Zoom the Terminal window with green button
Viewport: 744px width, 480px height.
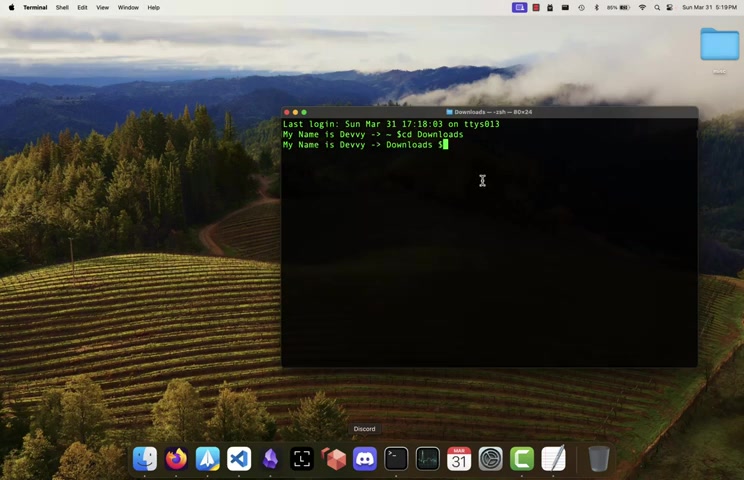[x=304, y=112]
